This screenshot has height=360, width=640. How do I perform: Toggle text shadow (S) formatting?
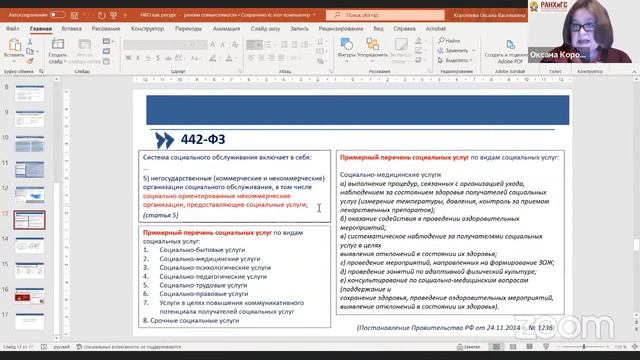[158, 58]
